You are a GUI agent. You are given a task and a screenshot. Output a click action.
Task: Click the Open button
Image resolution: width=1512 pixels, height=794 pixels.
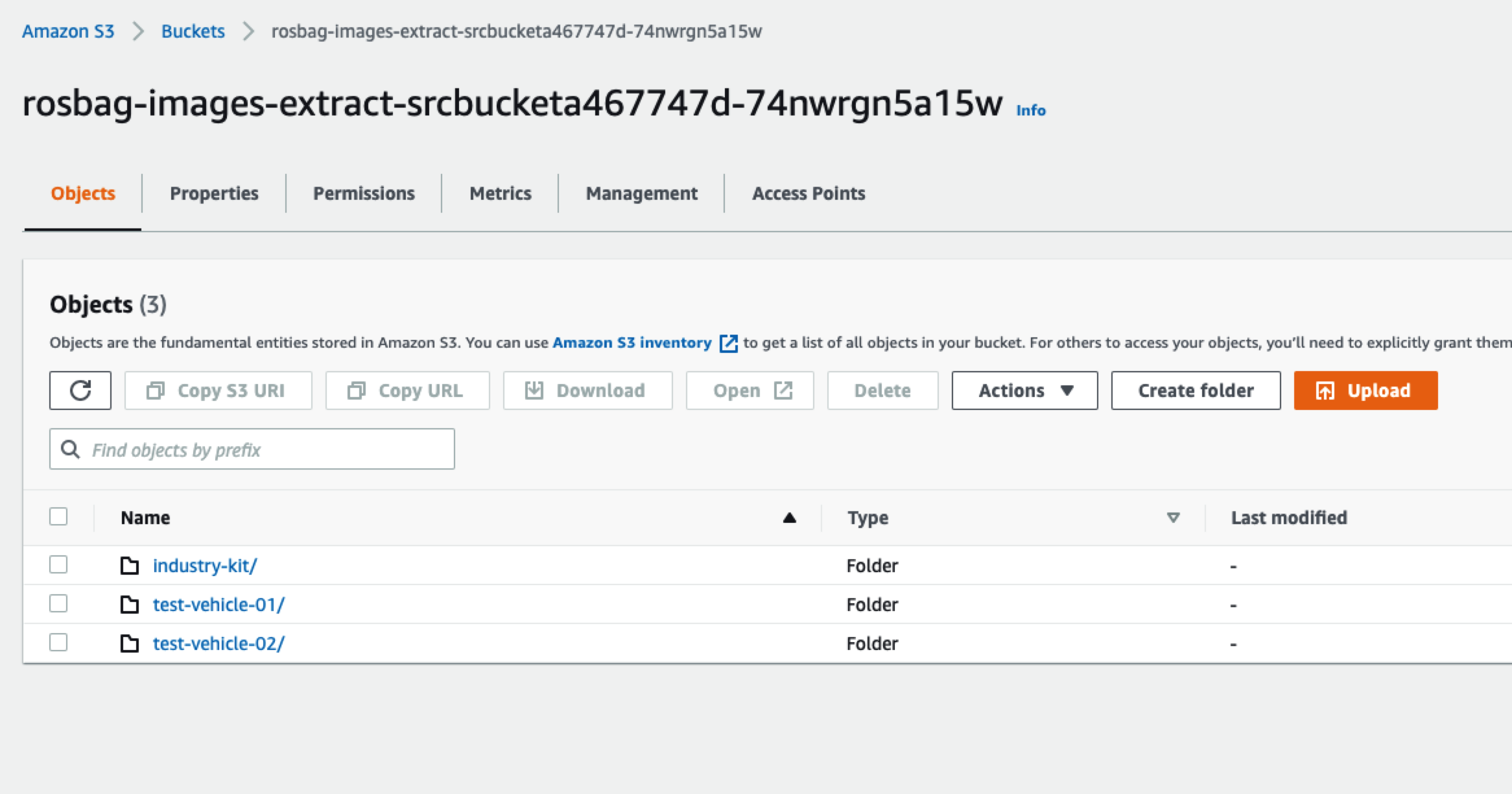coord(750,391)
